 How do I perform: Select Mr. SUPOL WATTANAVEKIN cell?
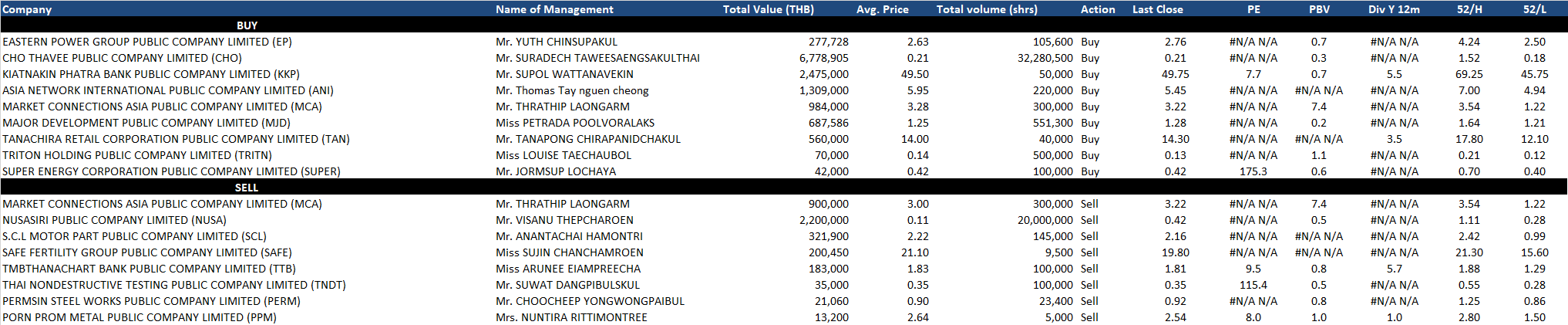tap(564, 74)
